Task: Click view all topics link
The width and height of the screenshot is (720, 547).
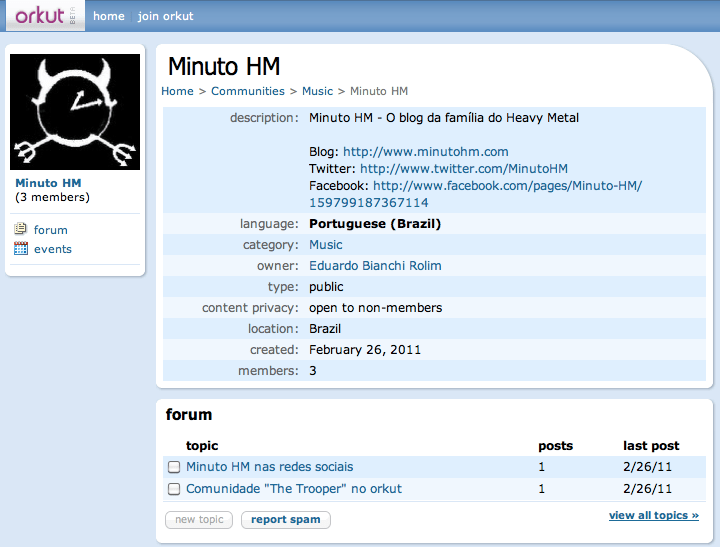Action: click(654, 515)
